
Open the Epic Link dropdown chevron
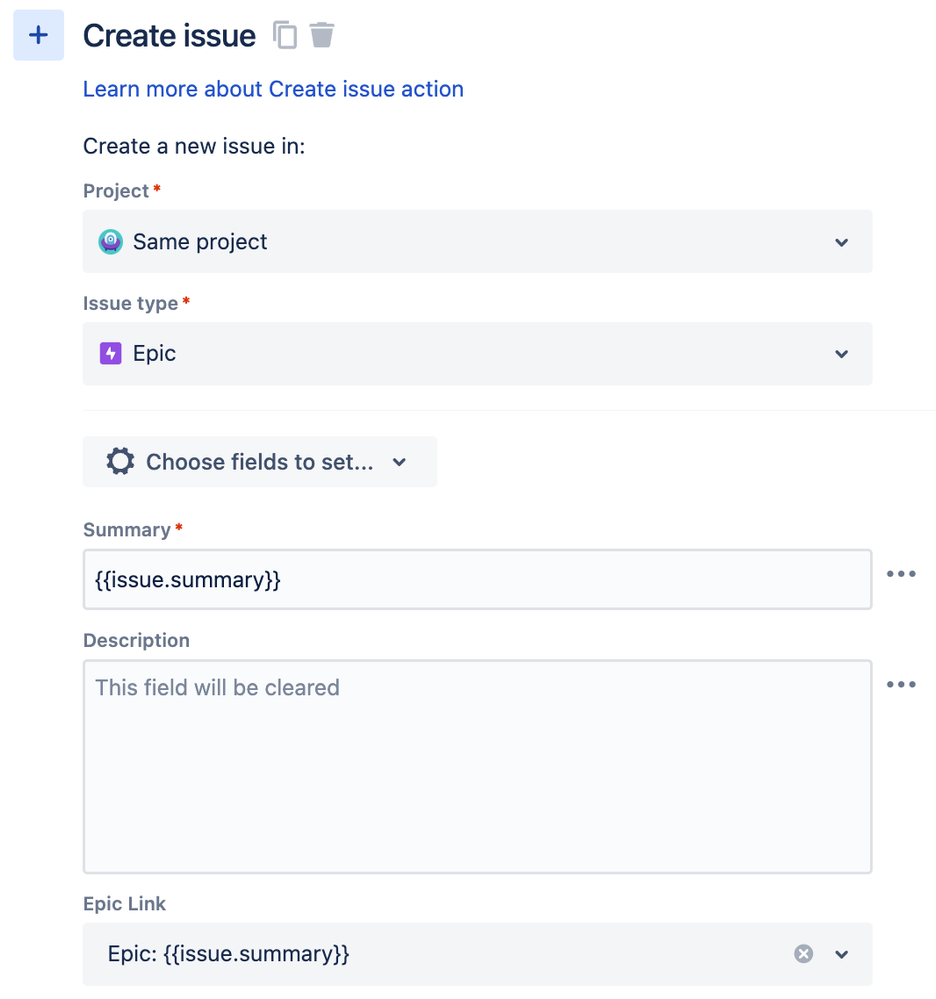click(x=842, y=954)
